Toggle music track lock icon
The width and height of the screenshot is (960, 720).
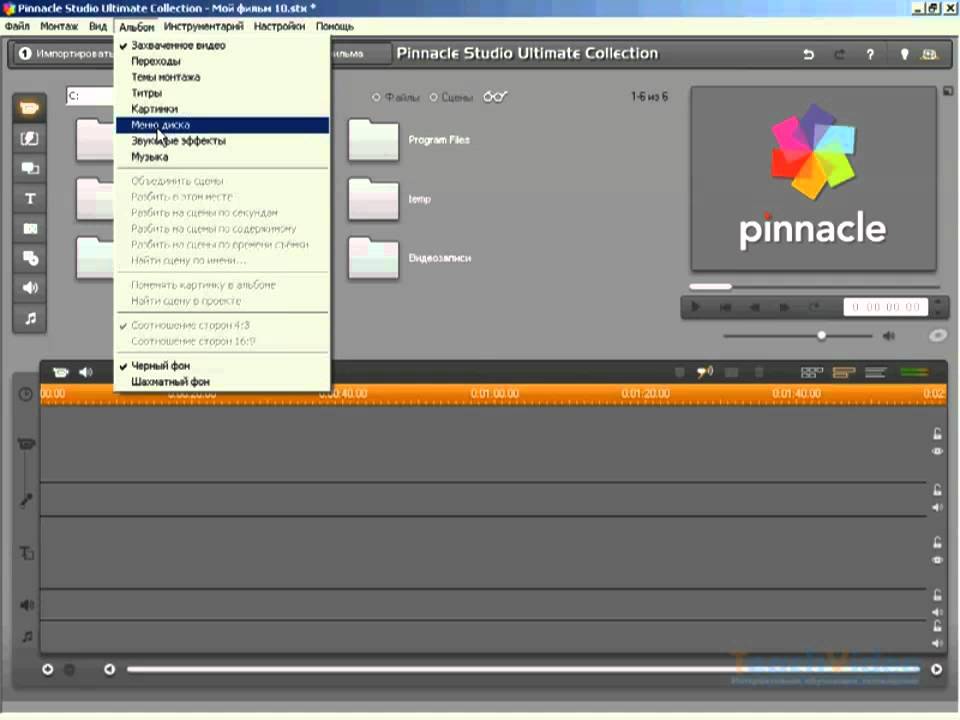(x=937, y=626)
